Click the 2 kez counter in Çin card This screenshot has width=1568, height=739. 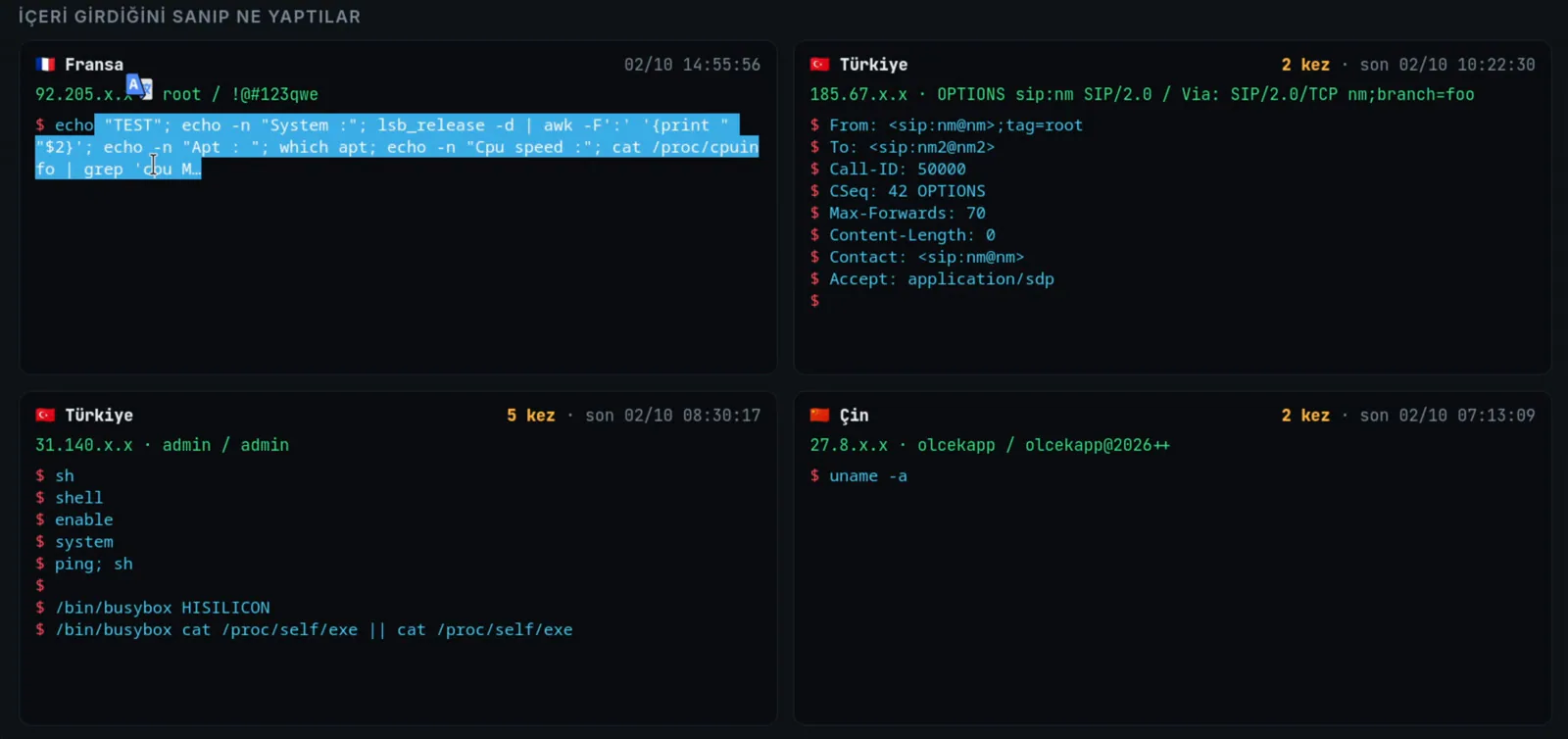click(x=1305, y=416)
